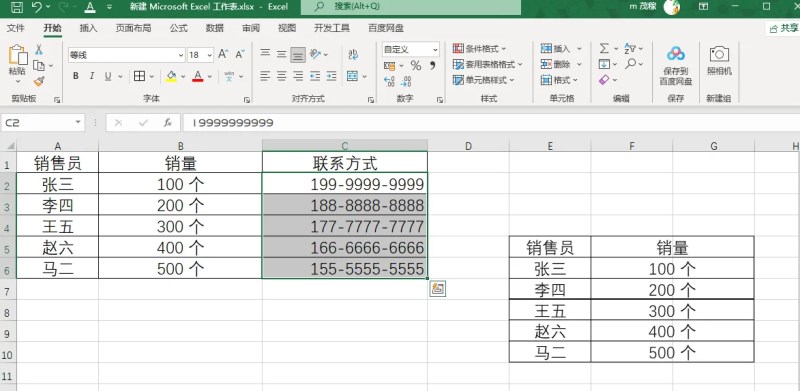Click the Fill down arrow icon
Image resolution: width=800 pixels, height=391 pixels.
tap(605, 64)
